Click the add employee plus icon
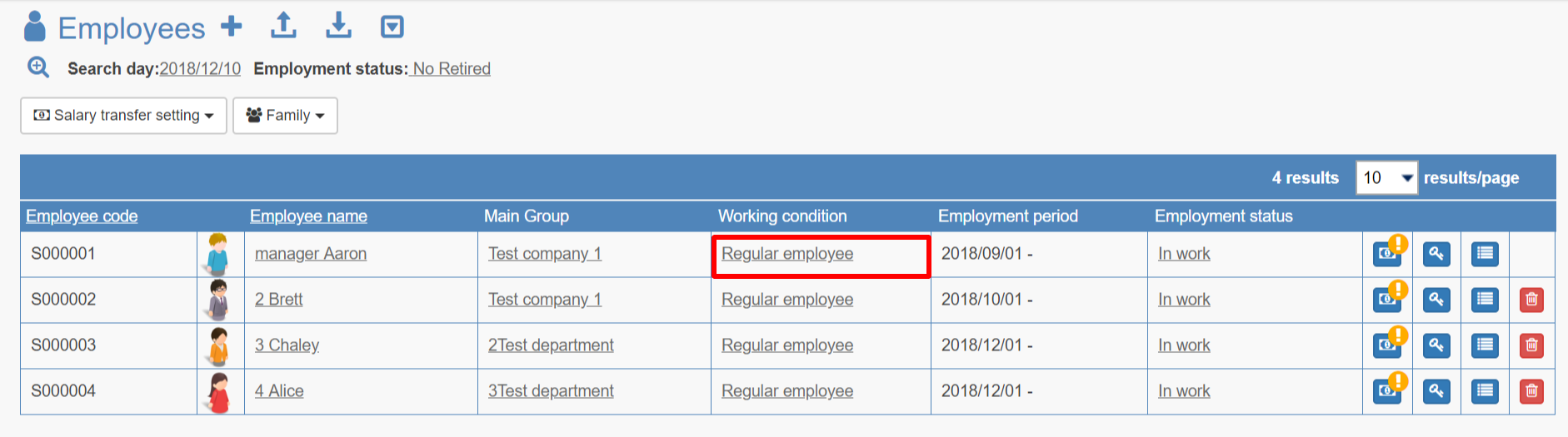This screenshot has width=1568, height=437. click(x=232, y=27)
